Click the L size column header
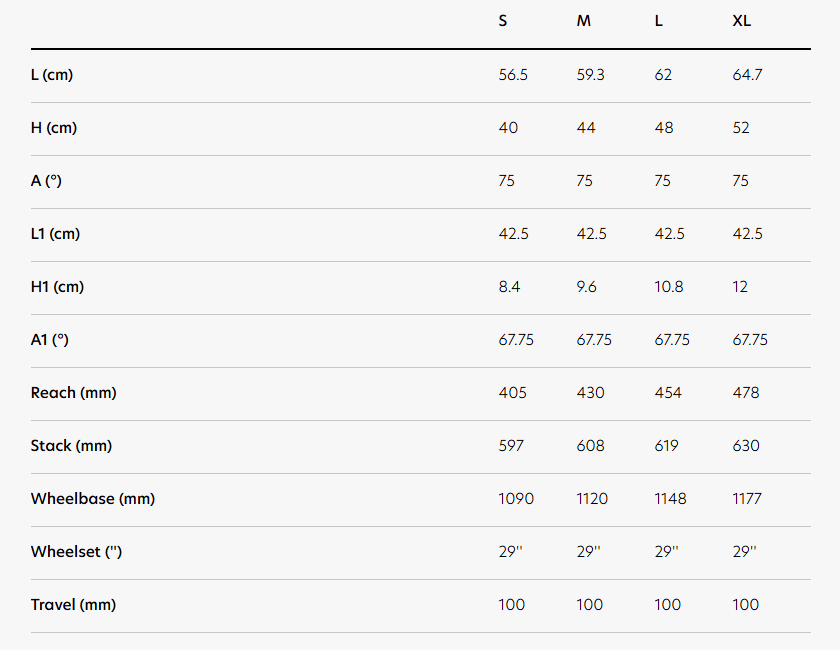 click(x=658, y=21)
